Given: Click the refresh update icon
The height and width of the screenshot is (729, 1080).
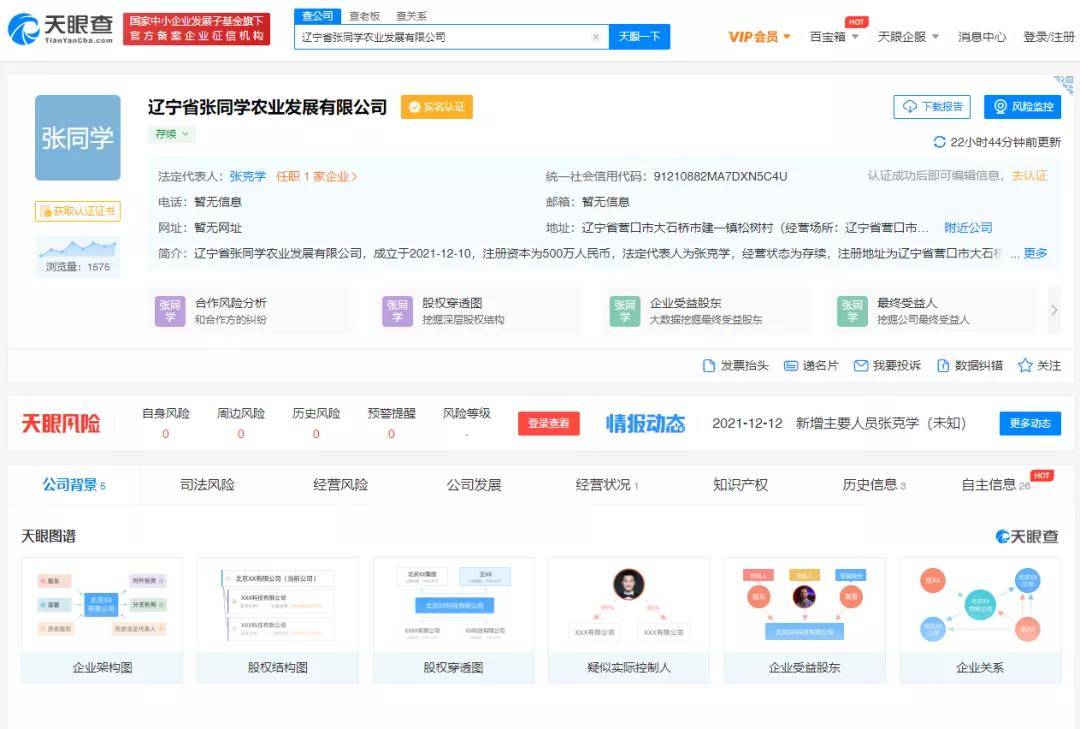Looking at the screenshot, I should (939, 142).
